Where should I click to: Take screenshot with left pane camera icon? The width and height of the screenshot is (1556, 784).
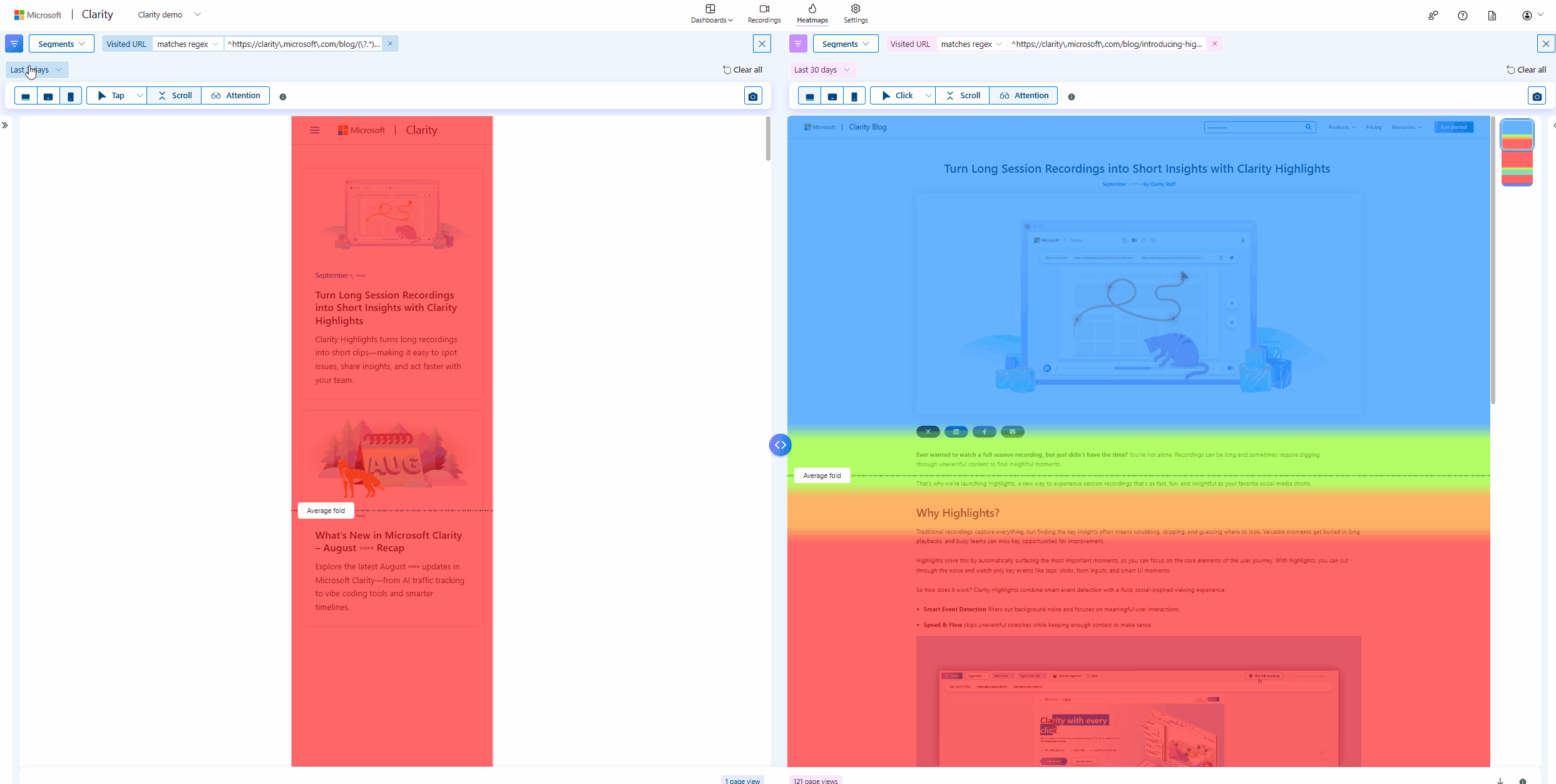coord(753,96)
